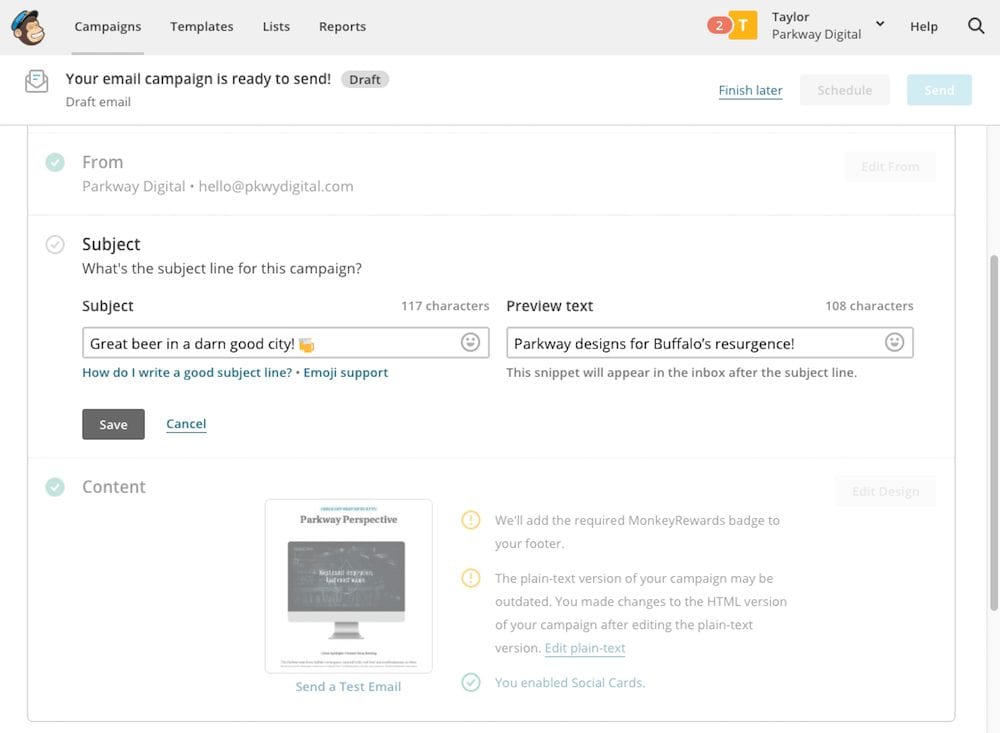Viewport: 1000px width, 733px height.
Task: Click the Taylor Parkway Digital account name
Action: click(x=816, y=26)
